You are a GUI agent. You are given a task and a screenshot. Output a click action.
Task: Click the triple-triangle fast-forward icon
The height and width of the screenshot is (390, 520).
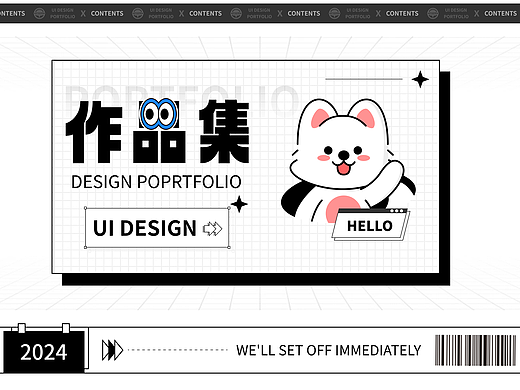click(112, 350)
